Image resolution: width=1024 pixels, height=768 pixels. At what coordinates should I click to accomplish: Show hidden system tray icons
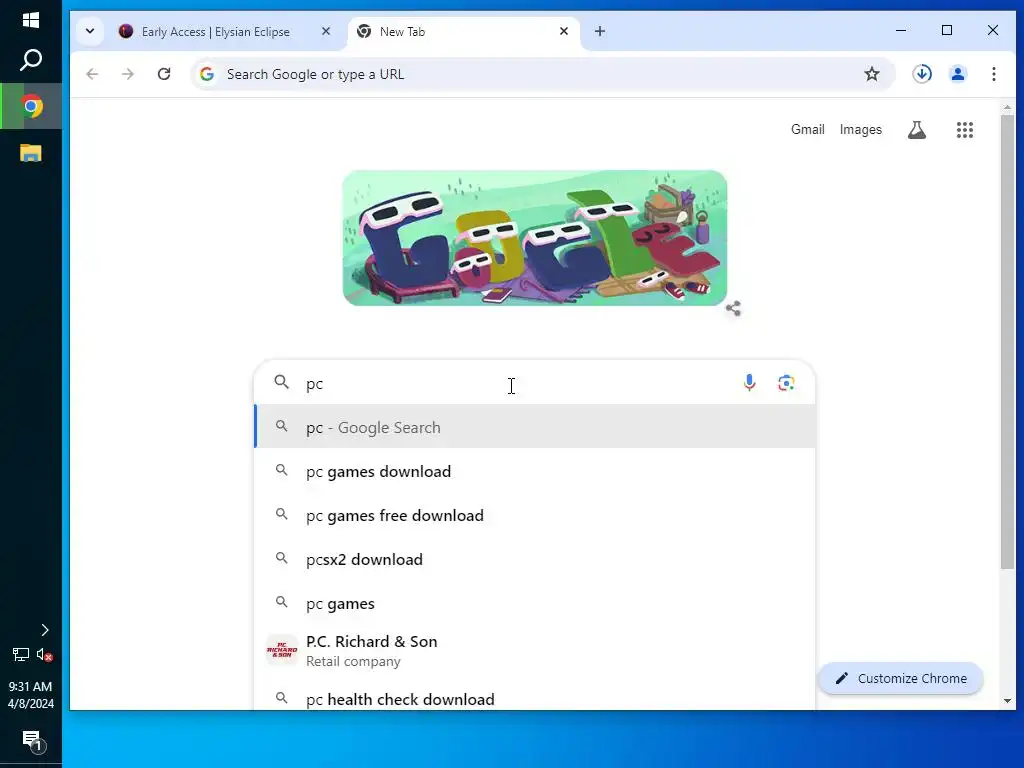(x=44, y=630)
